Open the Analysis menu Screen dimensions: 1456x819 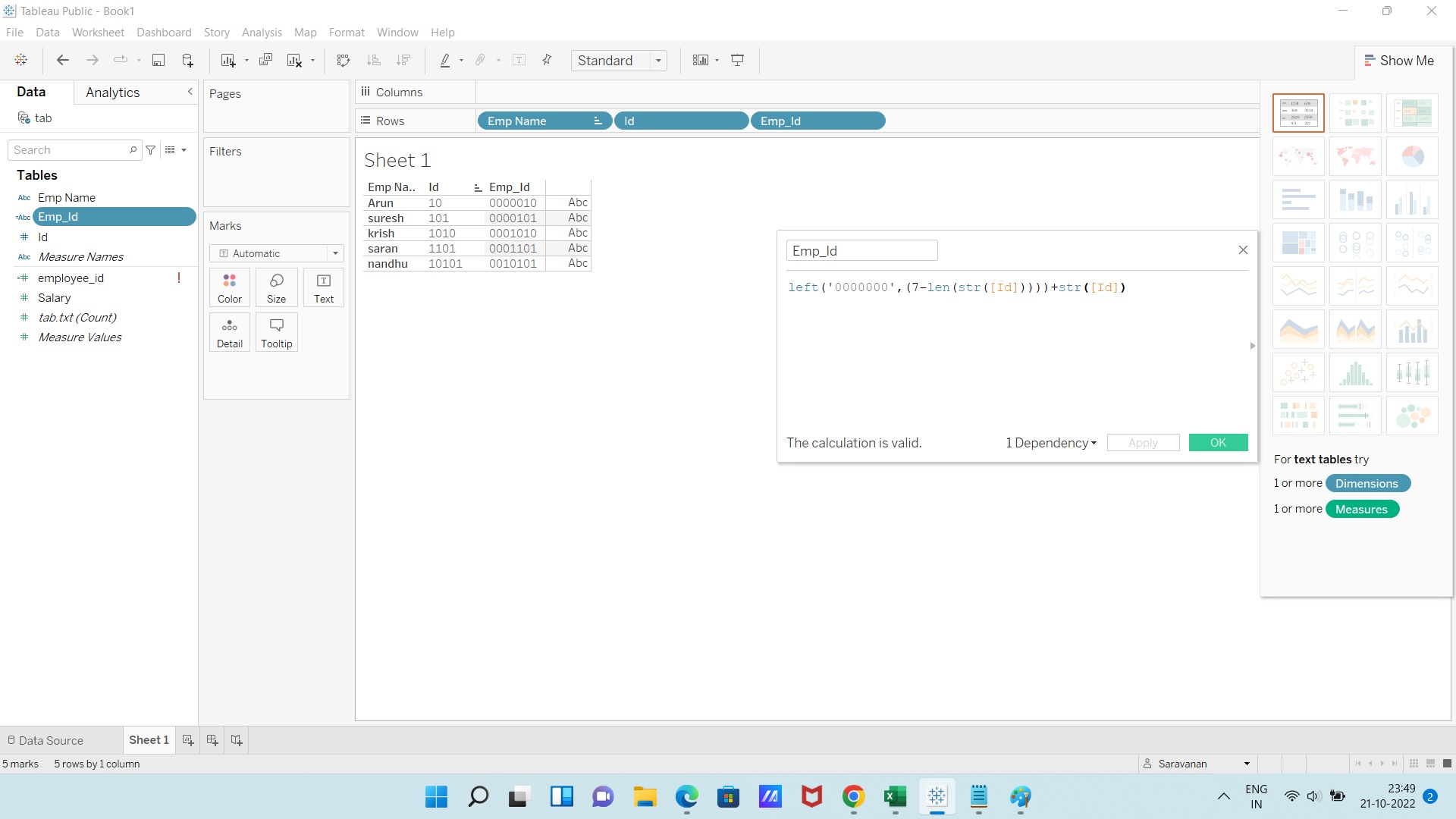click(262, 33)
